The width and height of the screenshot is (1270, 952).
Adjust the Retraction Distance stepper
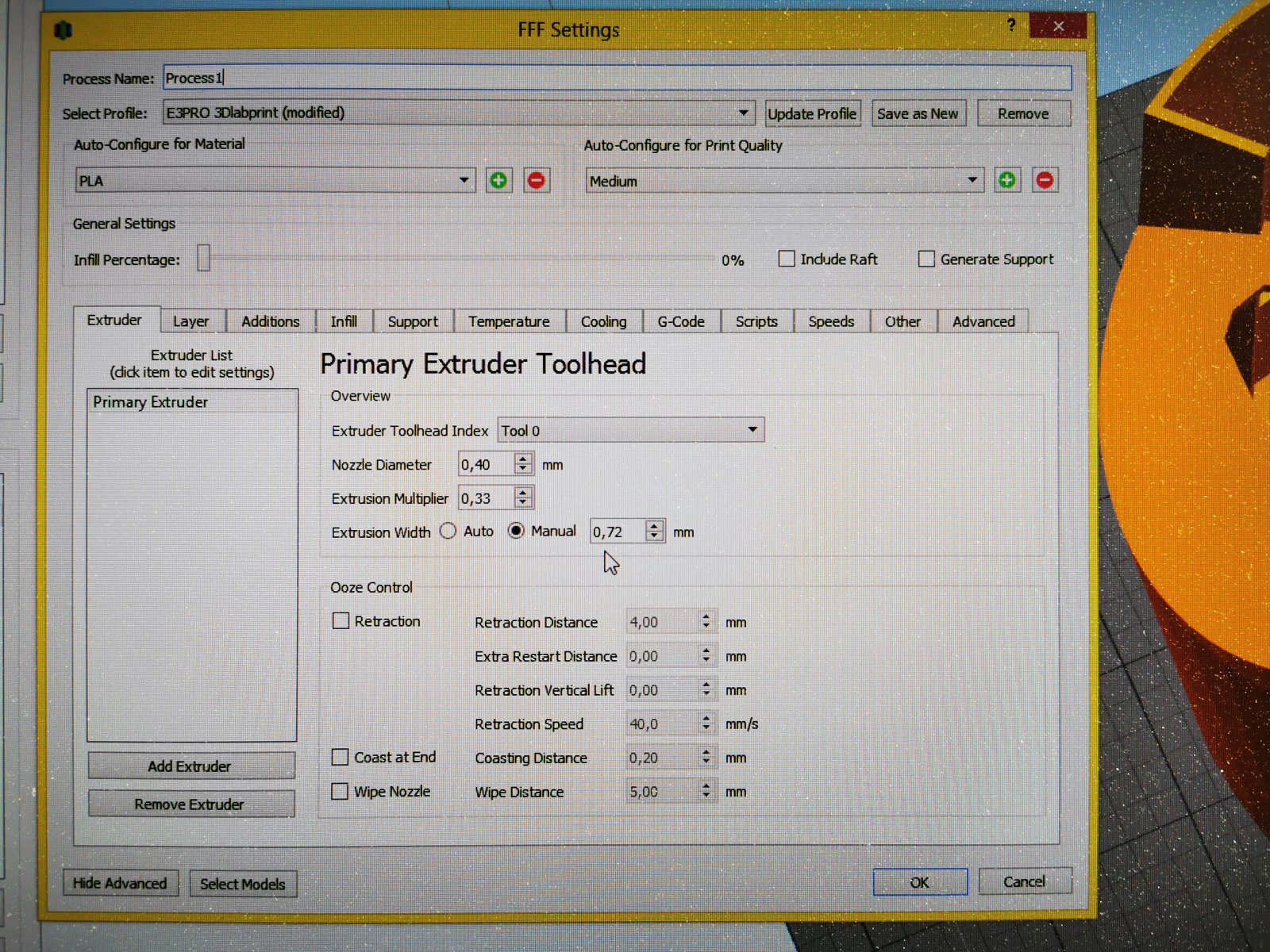pos(706,621)
